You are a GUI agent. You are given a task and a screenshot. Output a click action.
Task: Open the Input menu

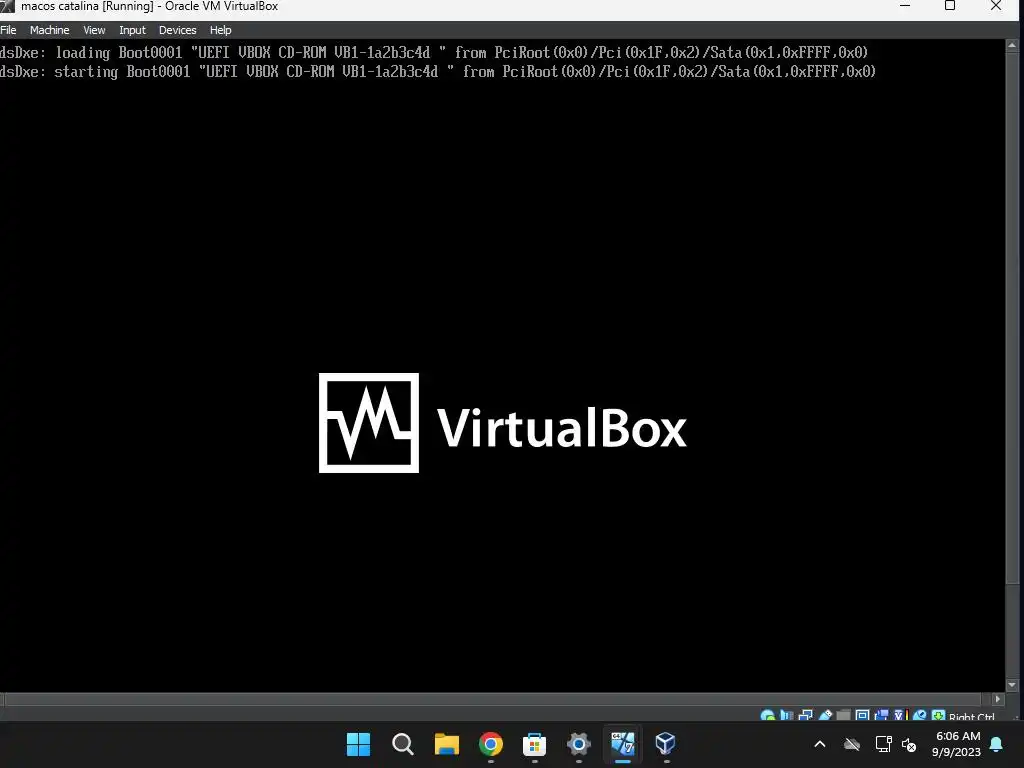(132, 30)
